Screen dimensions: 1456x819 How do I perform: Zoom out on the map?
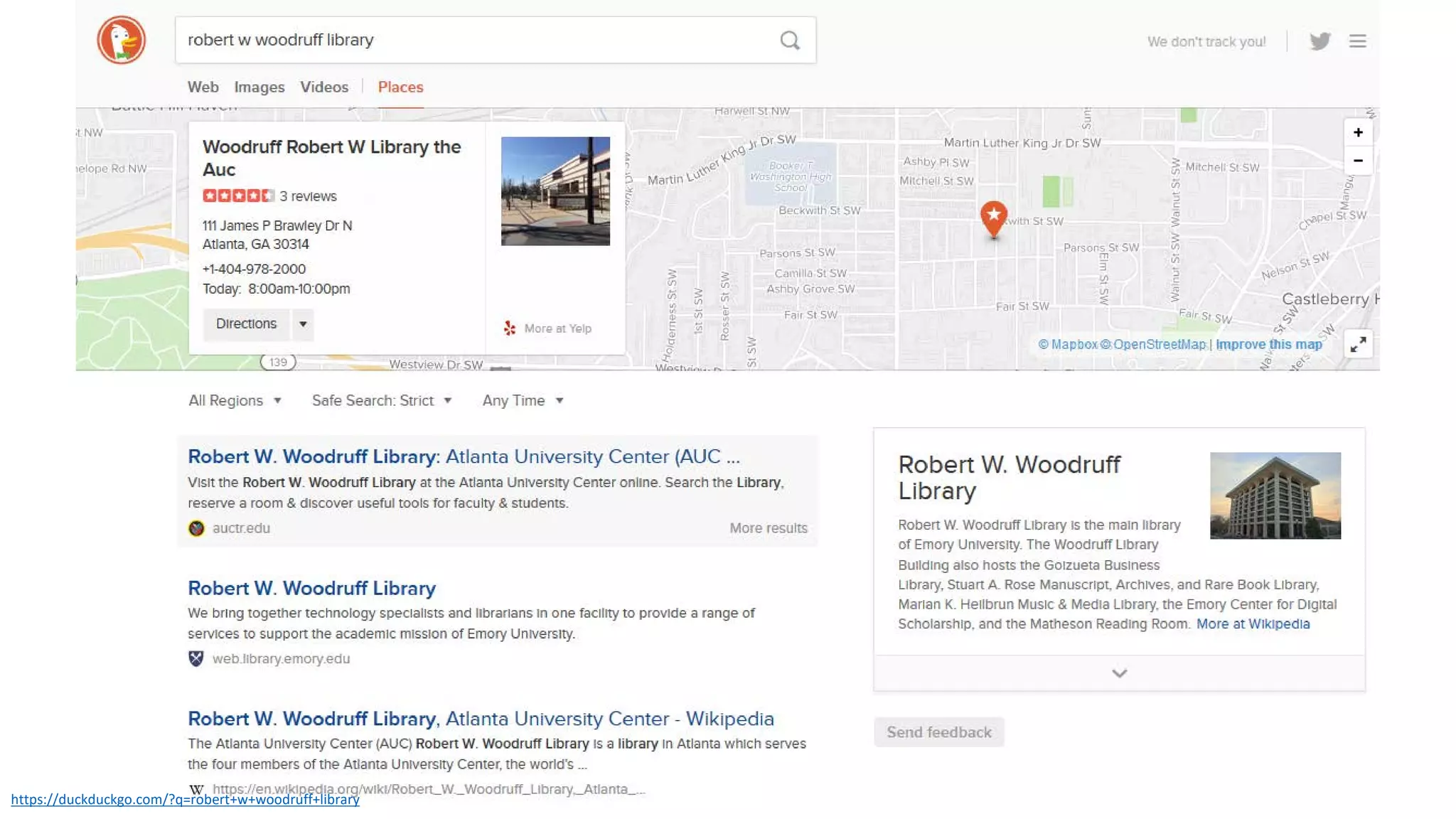[1358, 161]
